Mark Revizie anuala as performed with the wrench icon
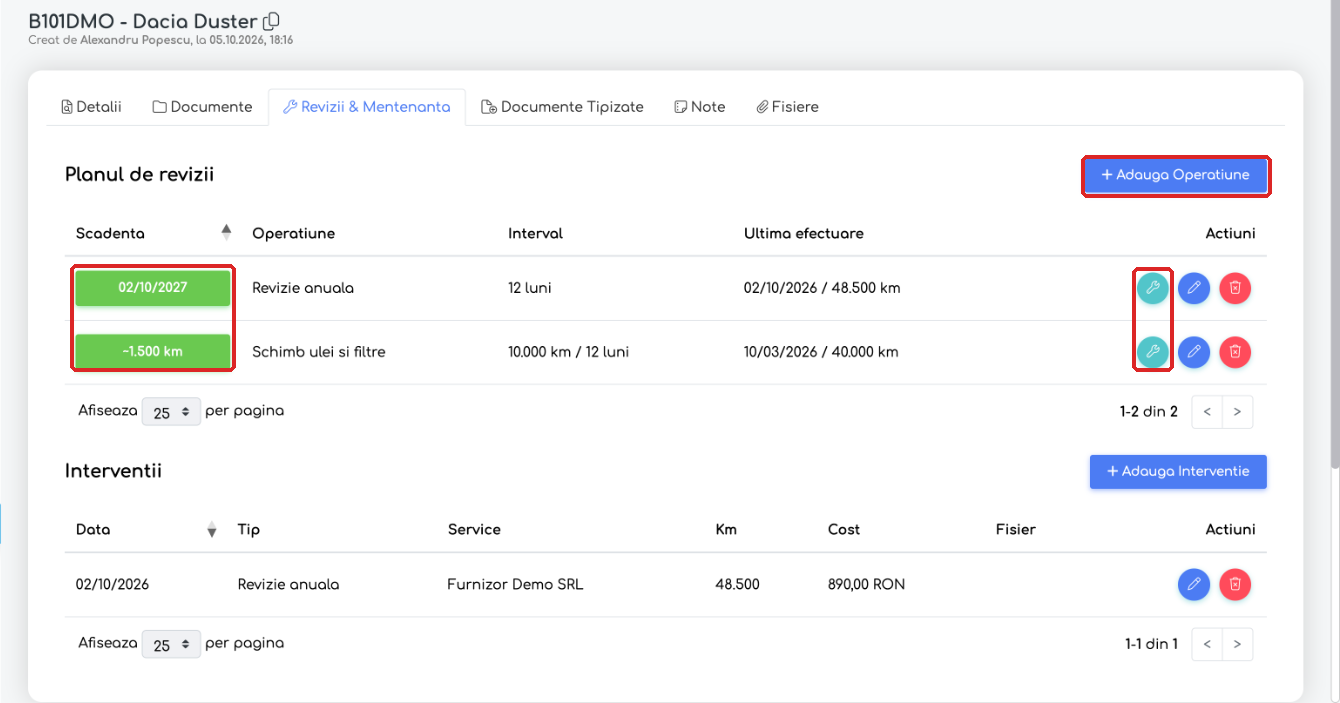1340x703 pixels. point(1152,288)
